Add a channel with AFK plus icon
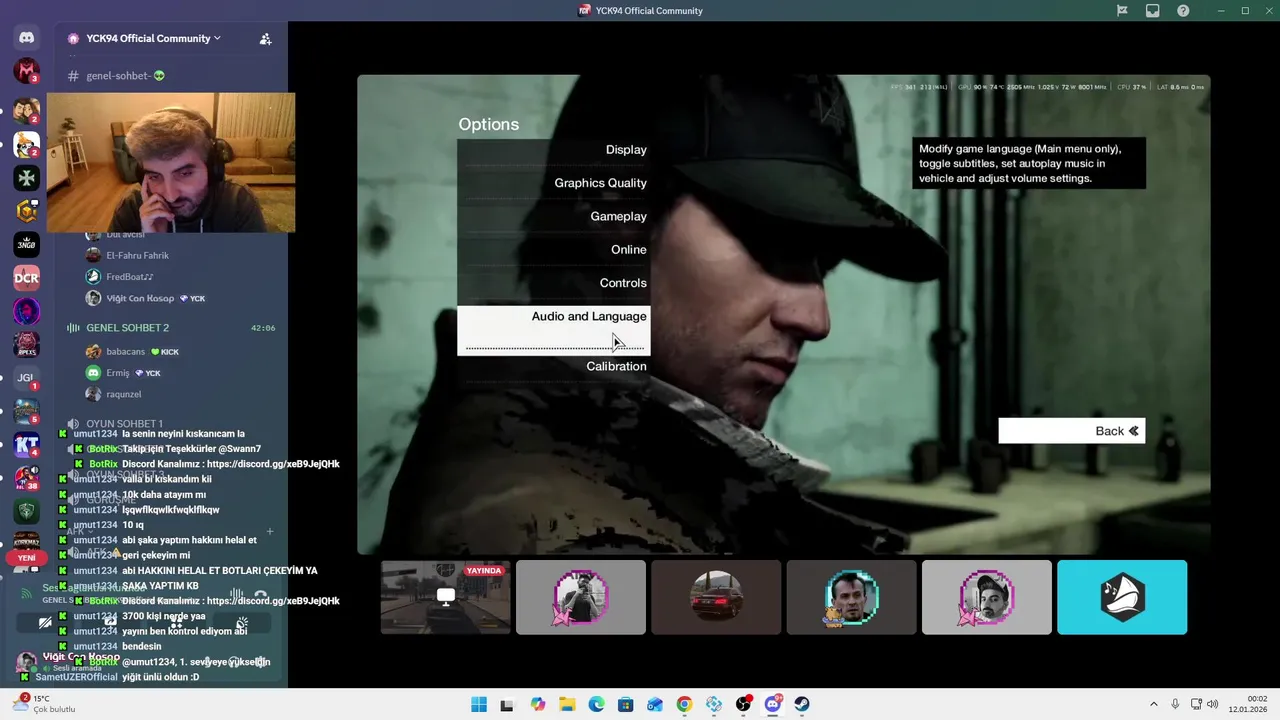This screenshot has height=720, width=1280. (269, 531)
